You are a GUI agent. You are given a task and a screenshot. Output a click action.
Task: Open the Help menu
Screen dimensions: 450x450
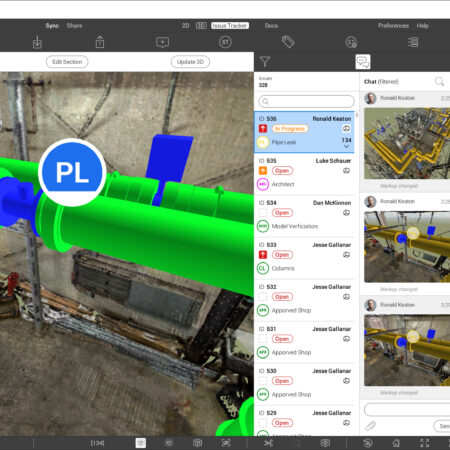422,26
